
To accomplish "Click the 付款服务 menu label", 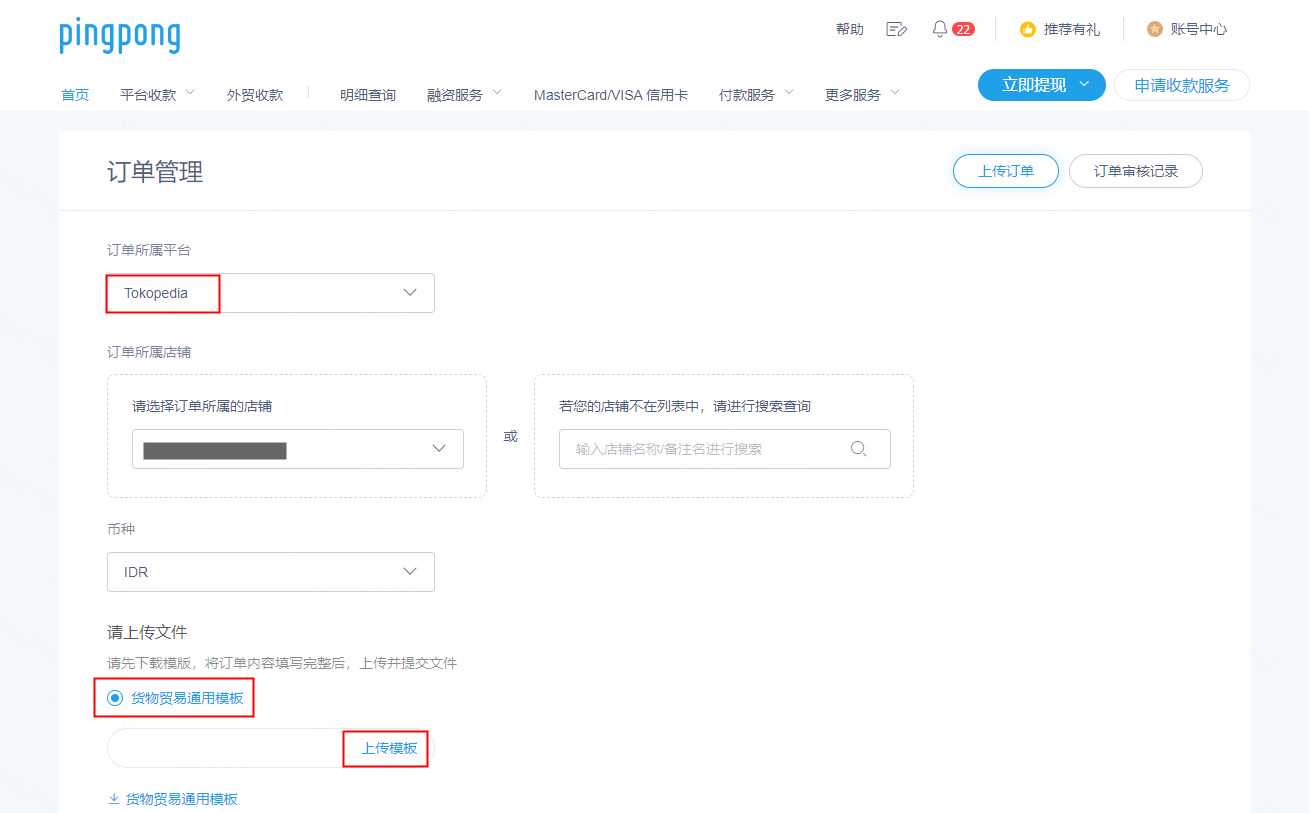I will 747,95.
